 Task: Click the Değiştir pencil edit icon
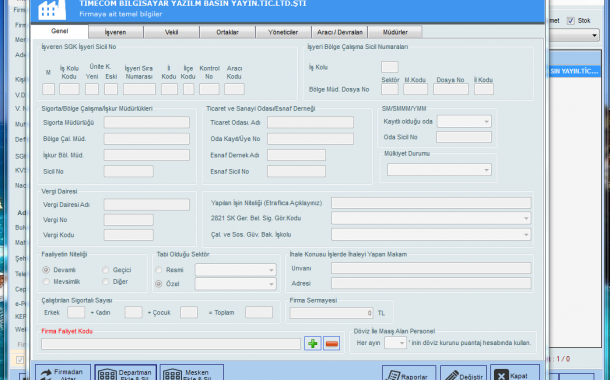tap(452, 376)
